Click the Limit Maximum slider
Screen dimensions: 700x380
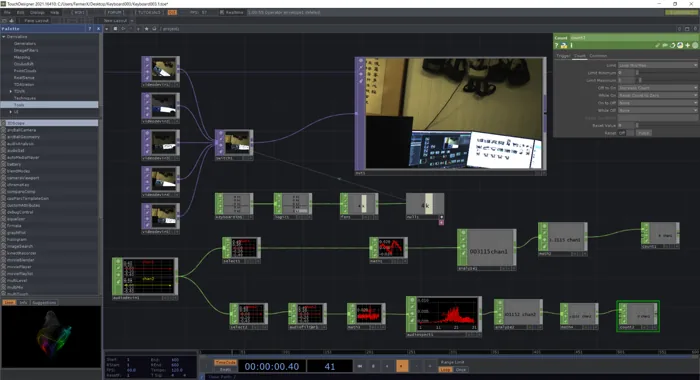(x=667, y=80)
